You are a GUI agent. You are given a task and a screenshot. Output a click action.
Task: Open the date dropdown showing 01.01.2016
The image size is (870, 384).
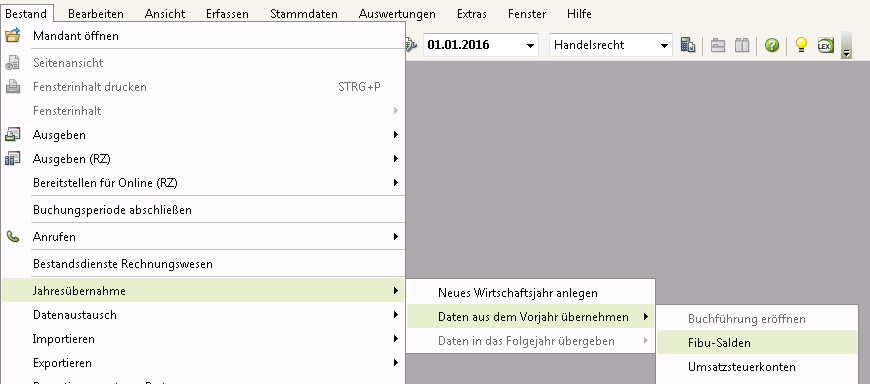pos(531,46)
